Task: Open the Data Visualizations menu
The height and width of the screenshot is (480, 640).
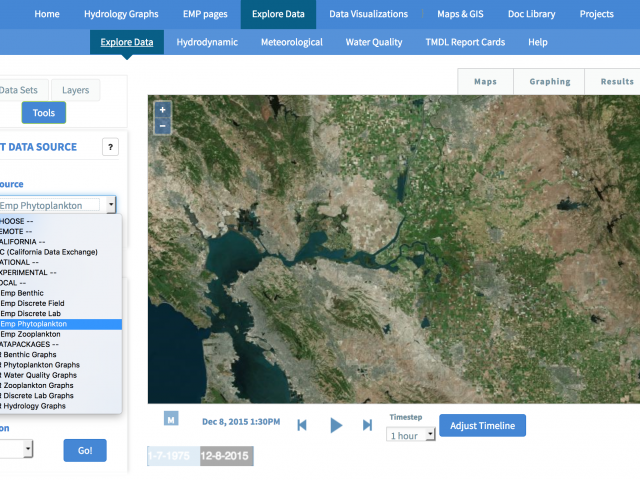Action: pos(369,14)
